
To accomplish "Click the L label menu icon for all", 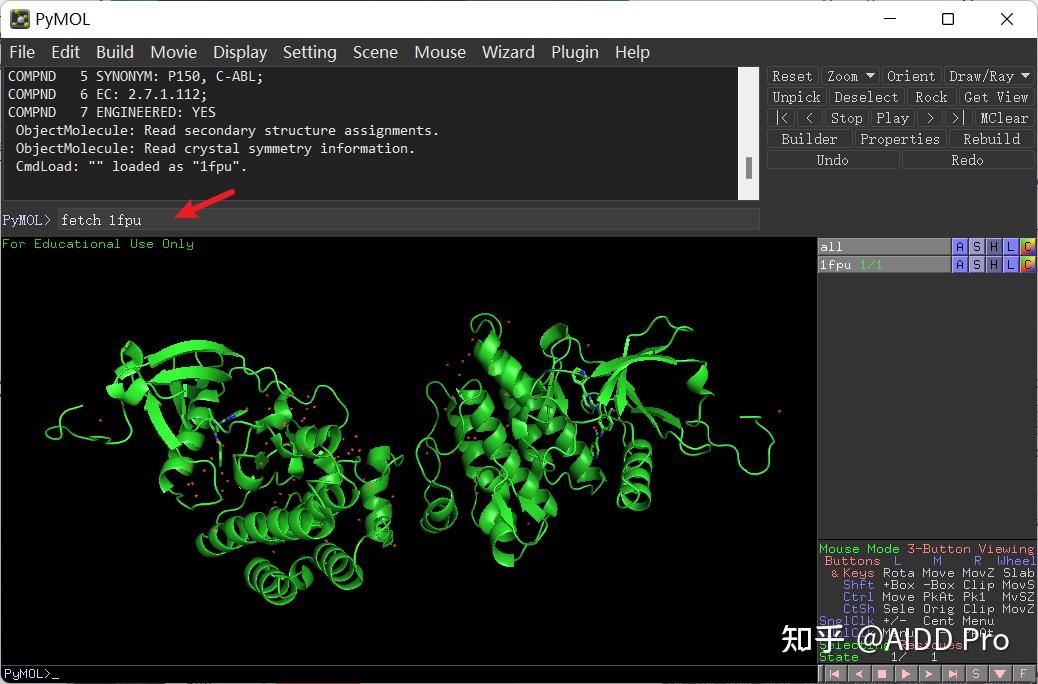I will coord(1010,246).
